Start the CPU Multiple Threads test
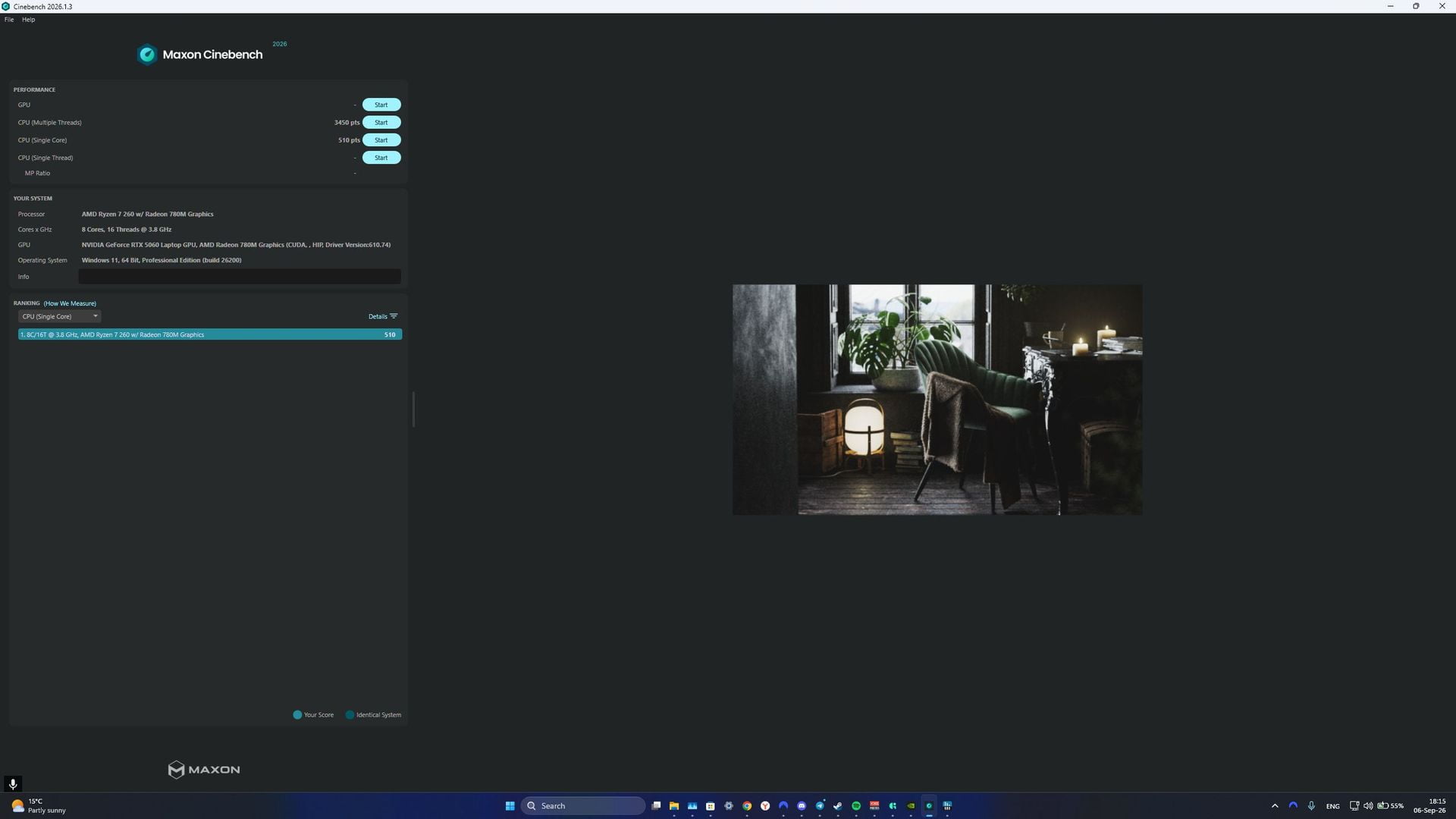Viewport: 1456px width, 819px height. (x=381, y=122)
